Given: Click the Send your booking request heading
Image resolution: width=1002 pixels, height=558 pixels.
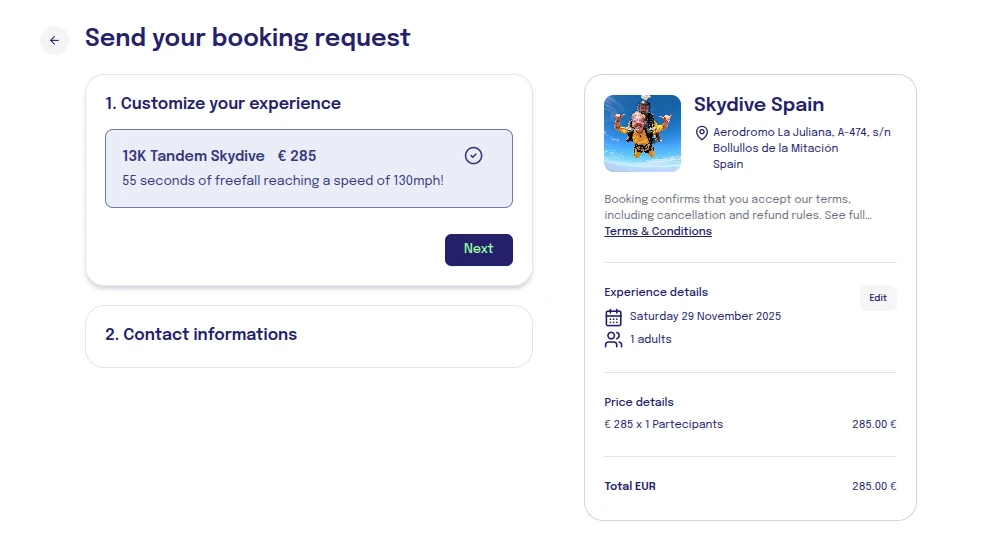Looking at the screenshot, I should (247, 38).
